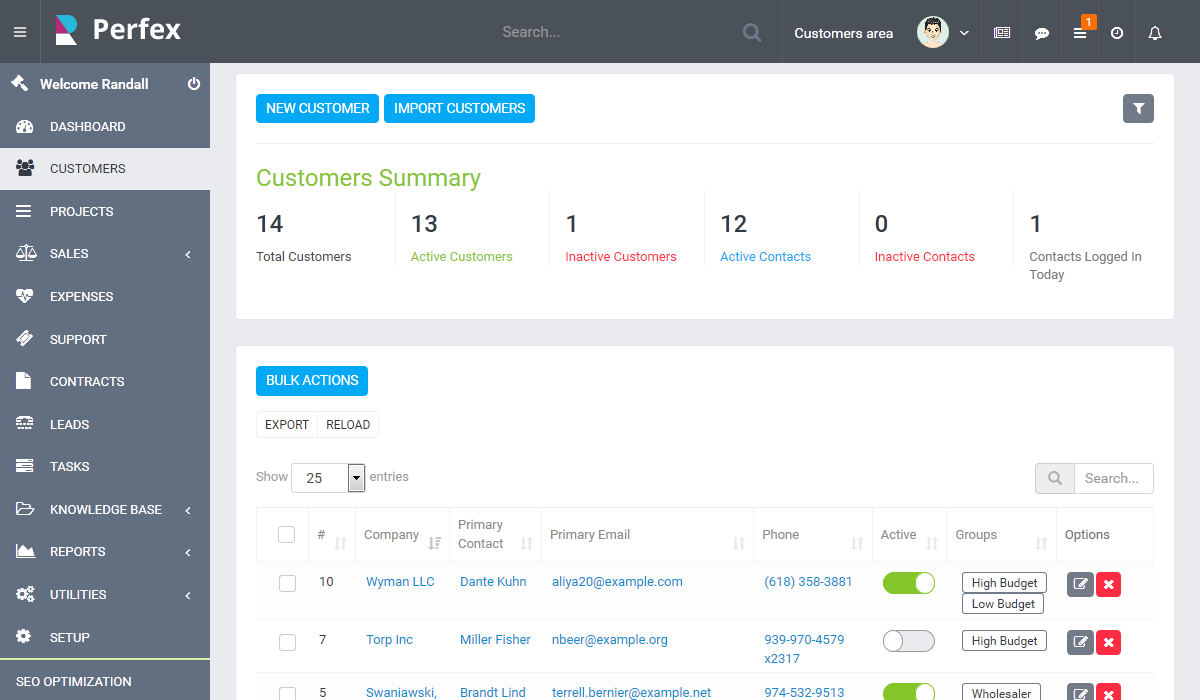Open the chat bubble icon in top bar

point(1042,33)
